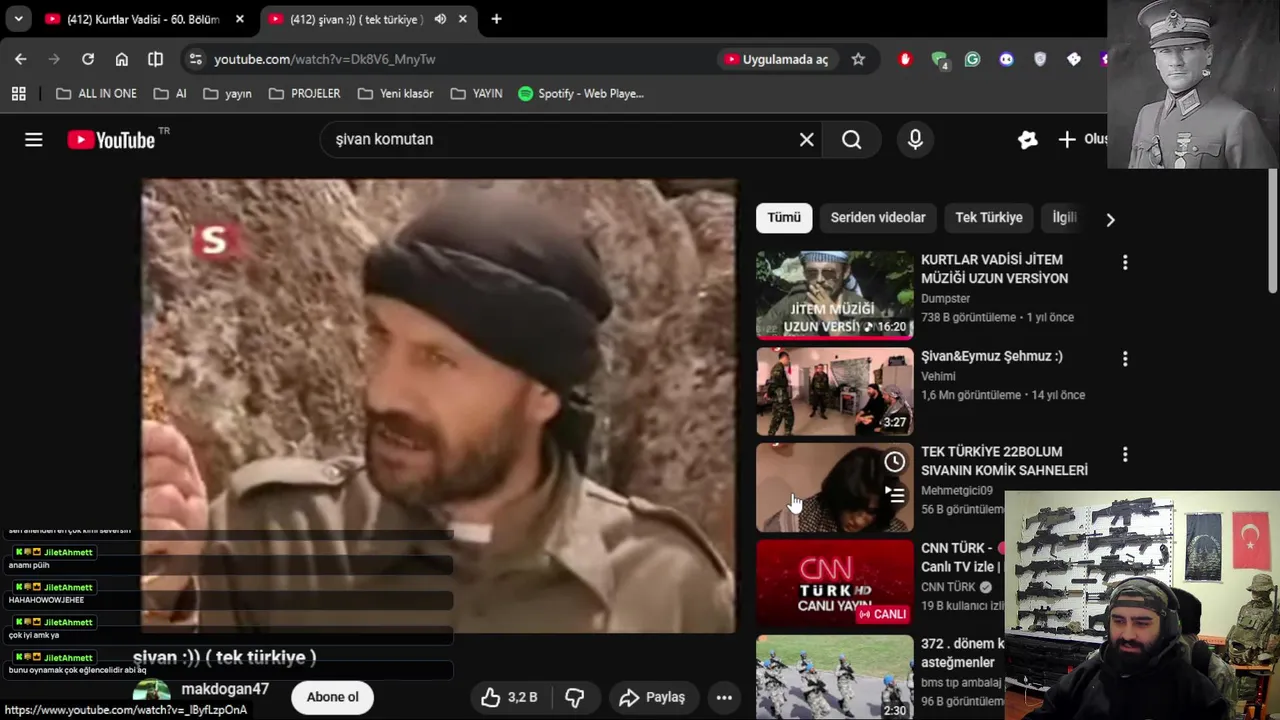The width and height of the screenshot is (1280, 720).
Task: Click the Oluştur create button
Action: click(1083, 140)
